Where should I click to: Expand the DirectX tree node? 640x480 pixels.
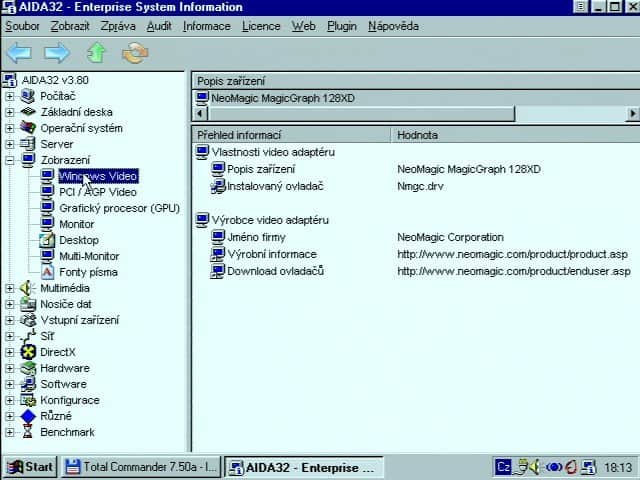tap(9, 352)
